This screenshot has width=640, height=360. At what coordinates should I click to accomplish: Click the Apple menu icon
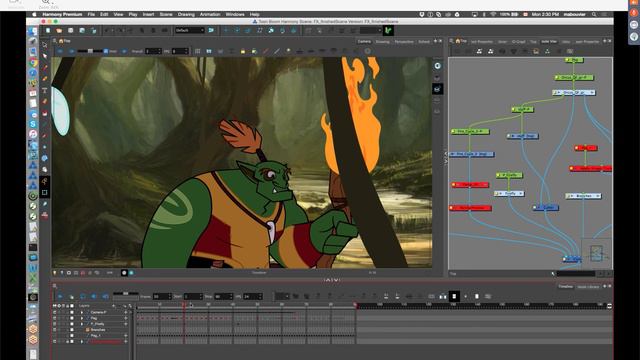pos(34,14)
